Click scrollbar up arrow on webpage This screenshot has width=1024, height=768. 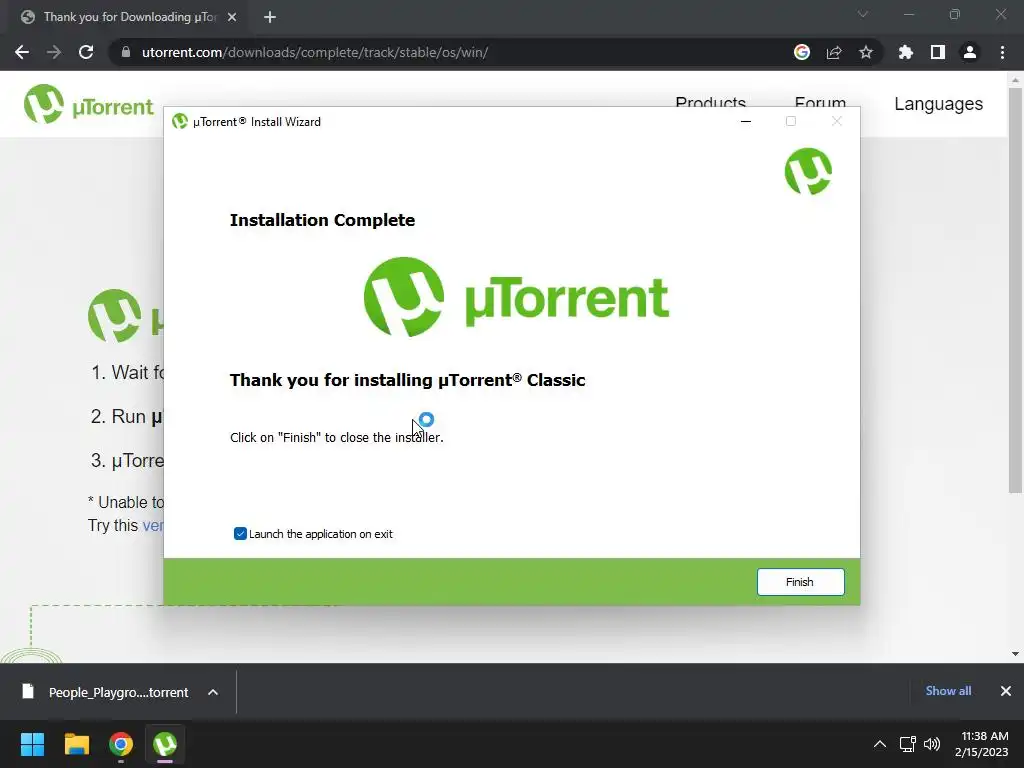point(1015,80)
